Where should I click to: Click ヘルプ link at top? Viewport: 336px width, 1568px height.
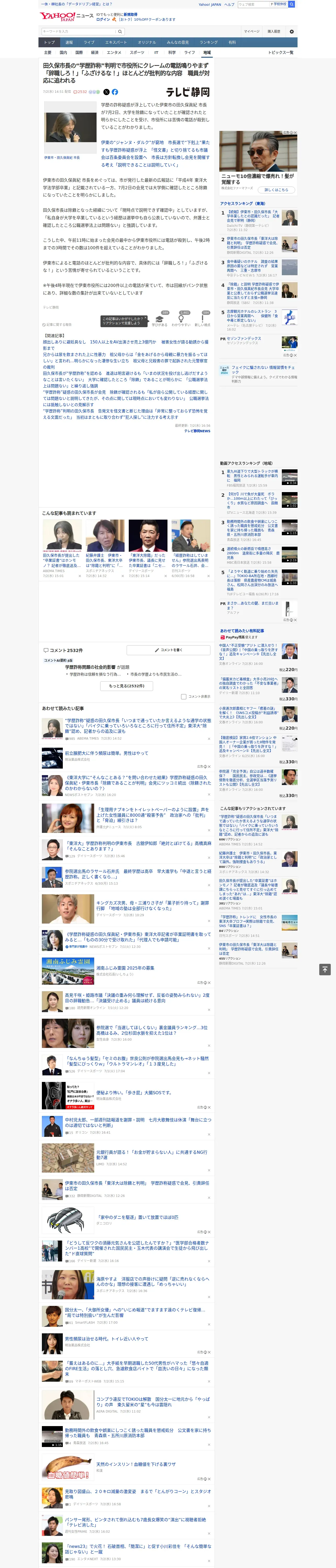pyautogui.click(x=229, y=4)
